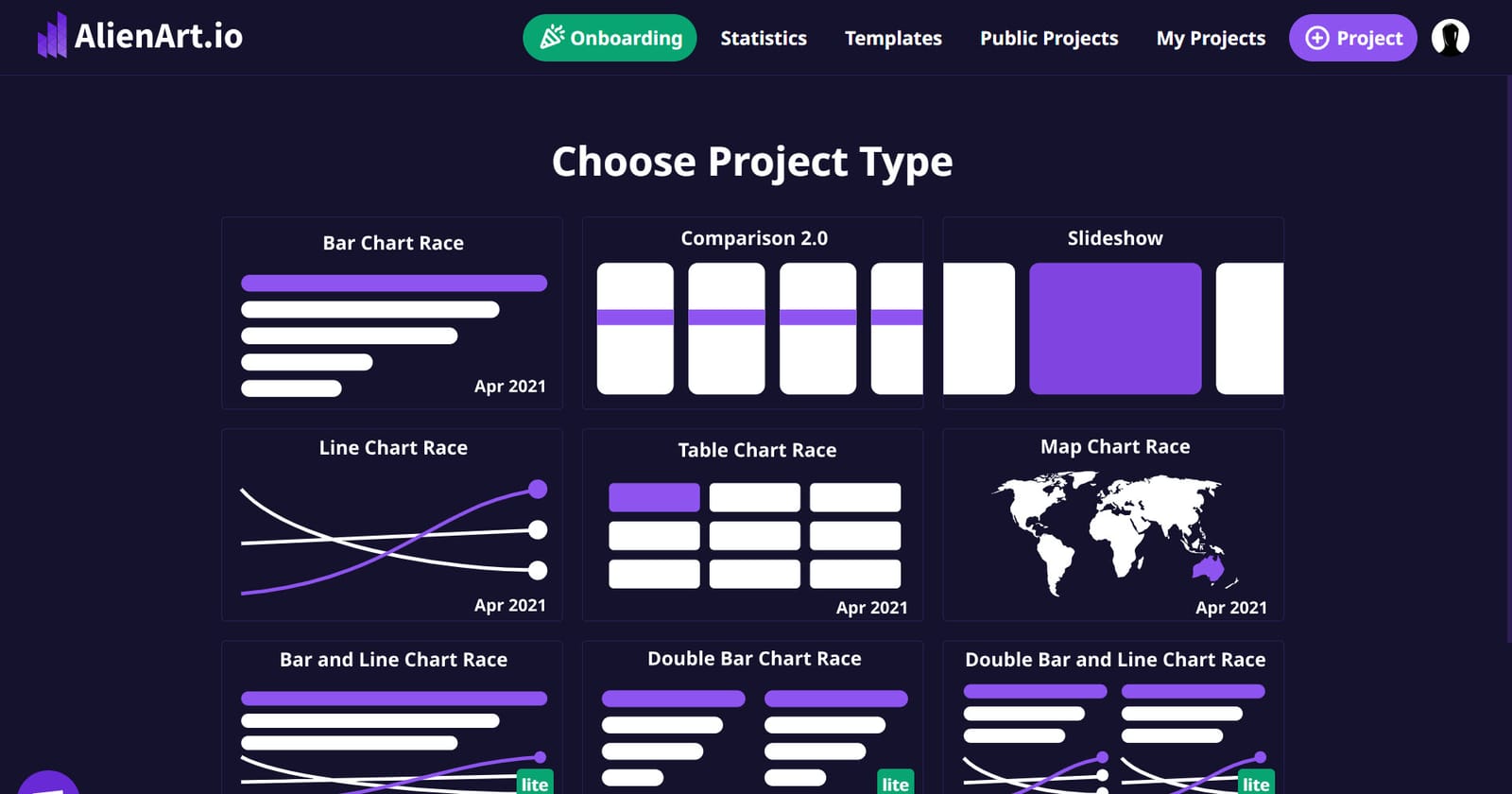Open the user profile avatar
1512x794 pixels.
(1450, 38)
